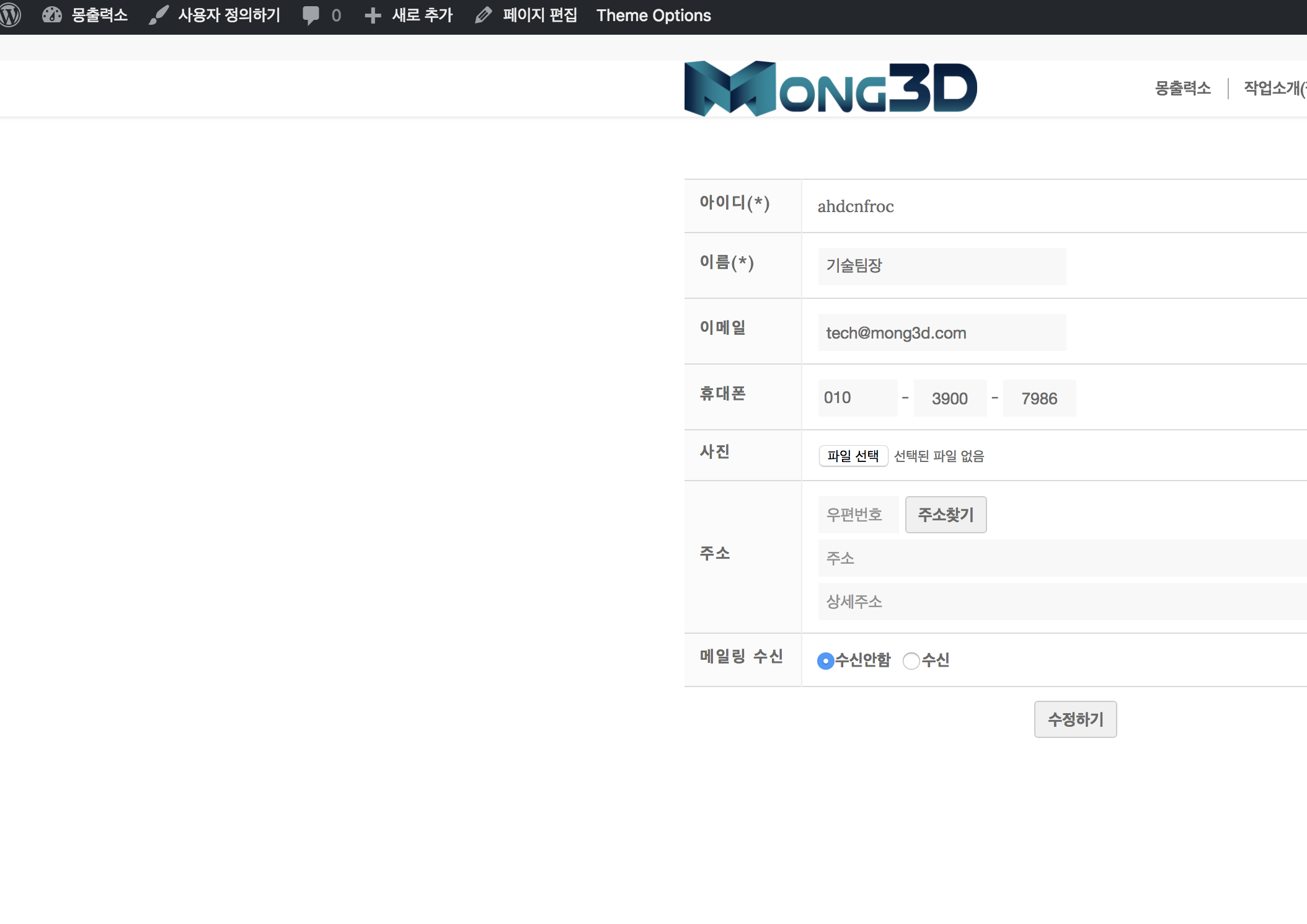Click the phone prefix field 010

tap(858, 398)
